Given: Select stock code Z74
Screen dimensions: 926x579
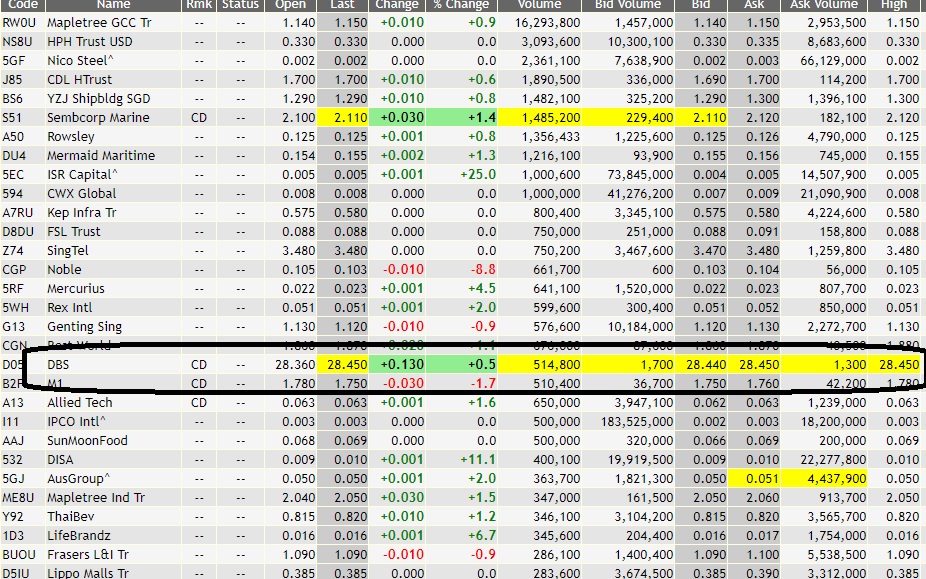Looking at the screenshot, I should (x=13, y=251).
